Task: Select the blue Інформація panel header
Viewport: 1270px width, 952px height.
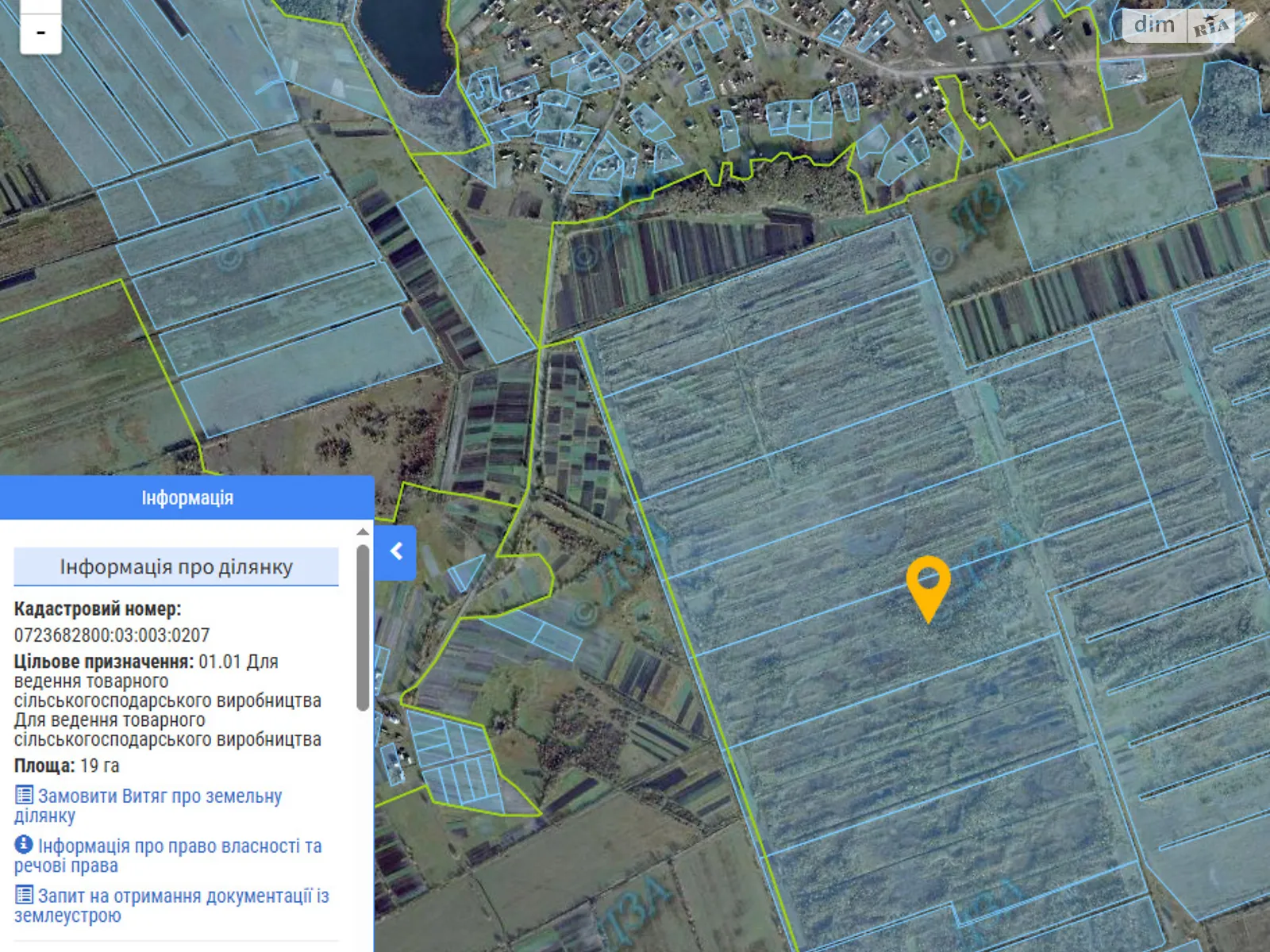Action: 187,498
